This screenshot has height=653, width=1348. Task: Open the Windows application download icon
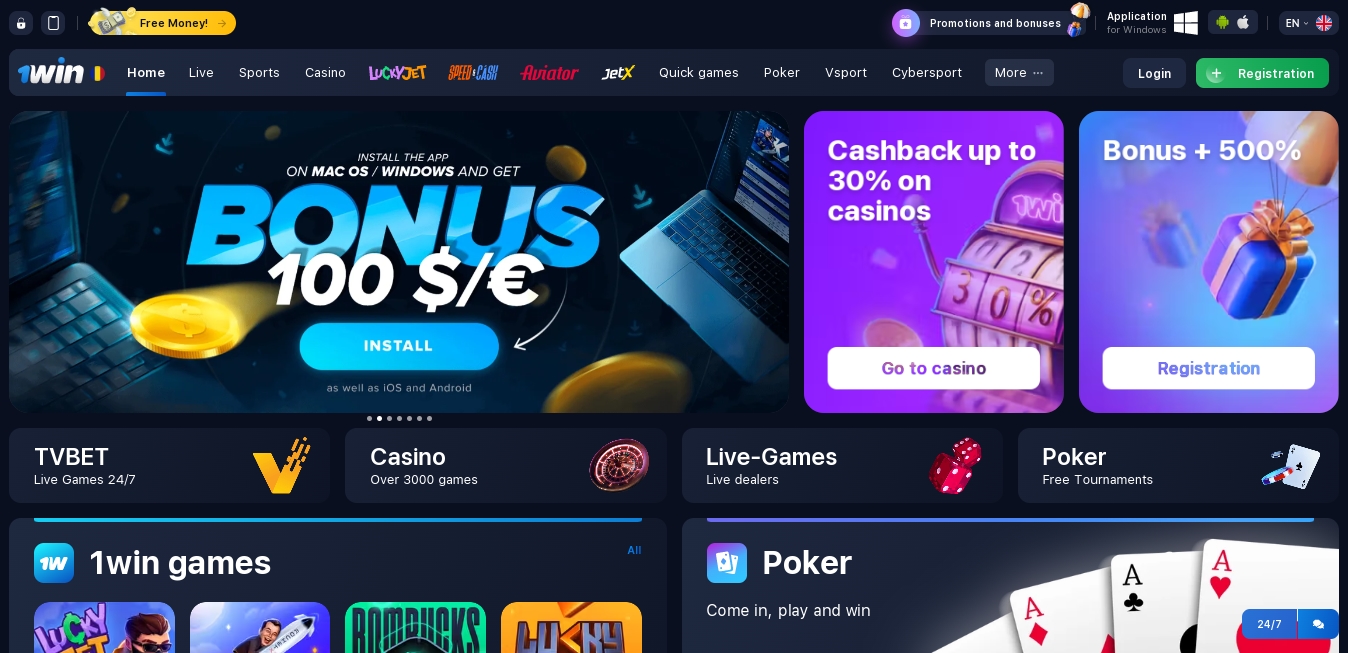[x=1186, y=23]
